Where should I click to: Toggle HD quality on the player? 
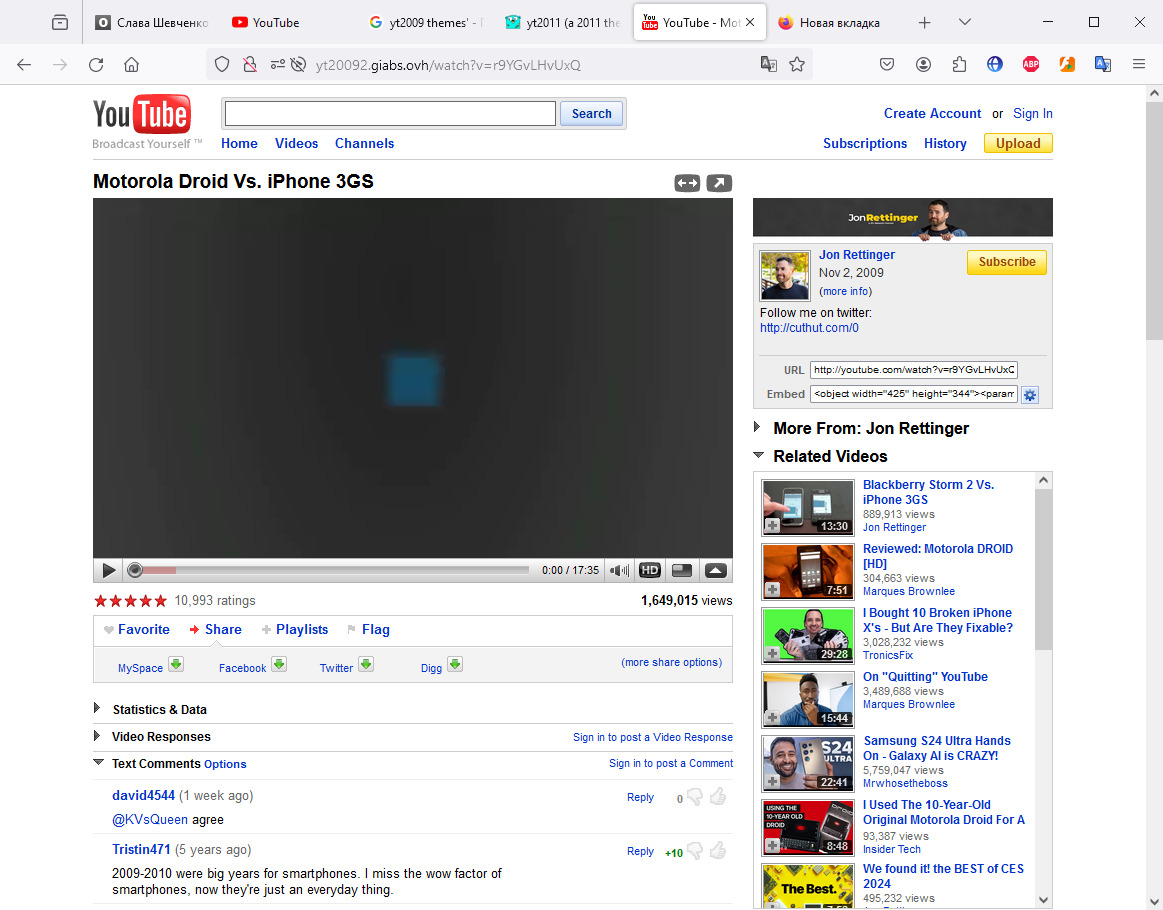tap(650, 571)
